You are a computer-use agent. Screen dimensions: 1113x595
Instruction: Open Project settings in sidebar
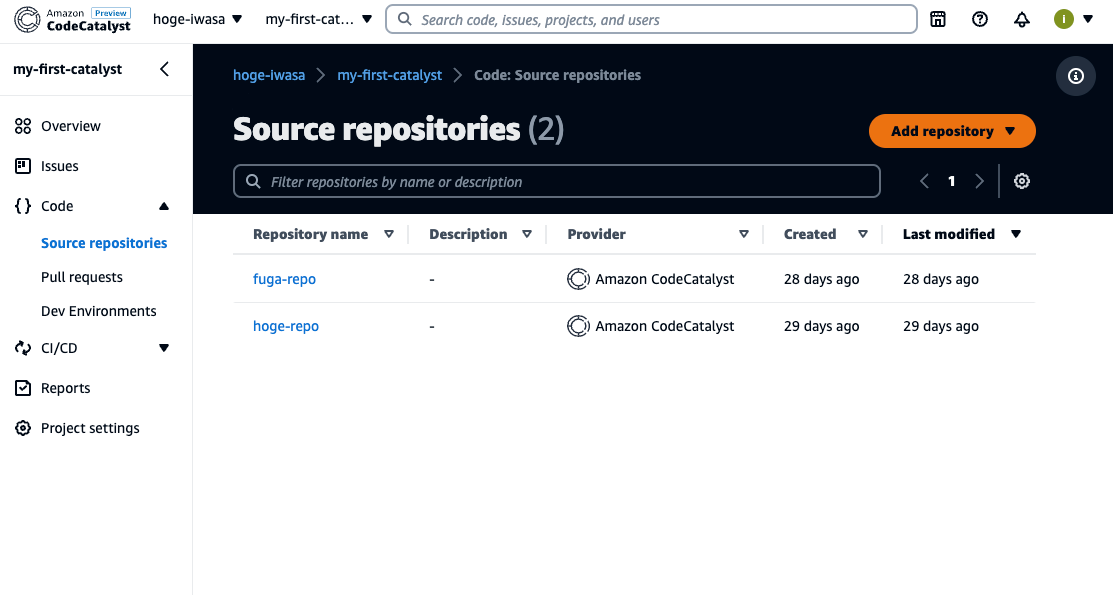(90, 428)
